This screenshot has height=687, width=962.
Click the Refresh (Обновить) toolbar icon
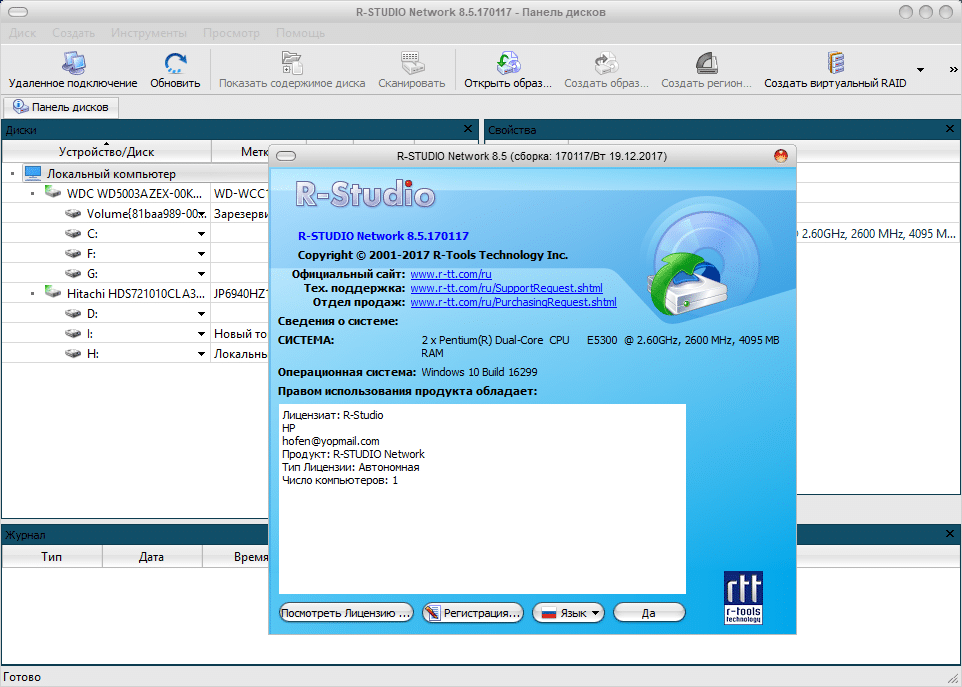point(175,66)
